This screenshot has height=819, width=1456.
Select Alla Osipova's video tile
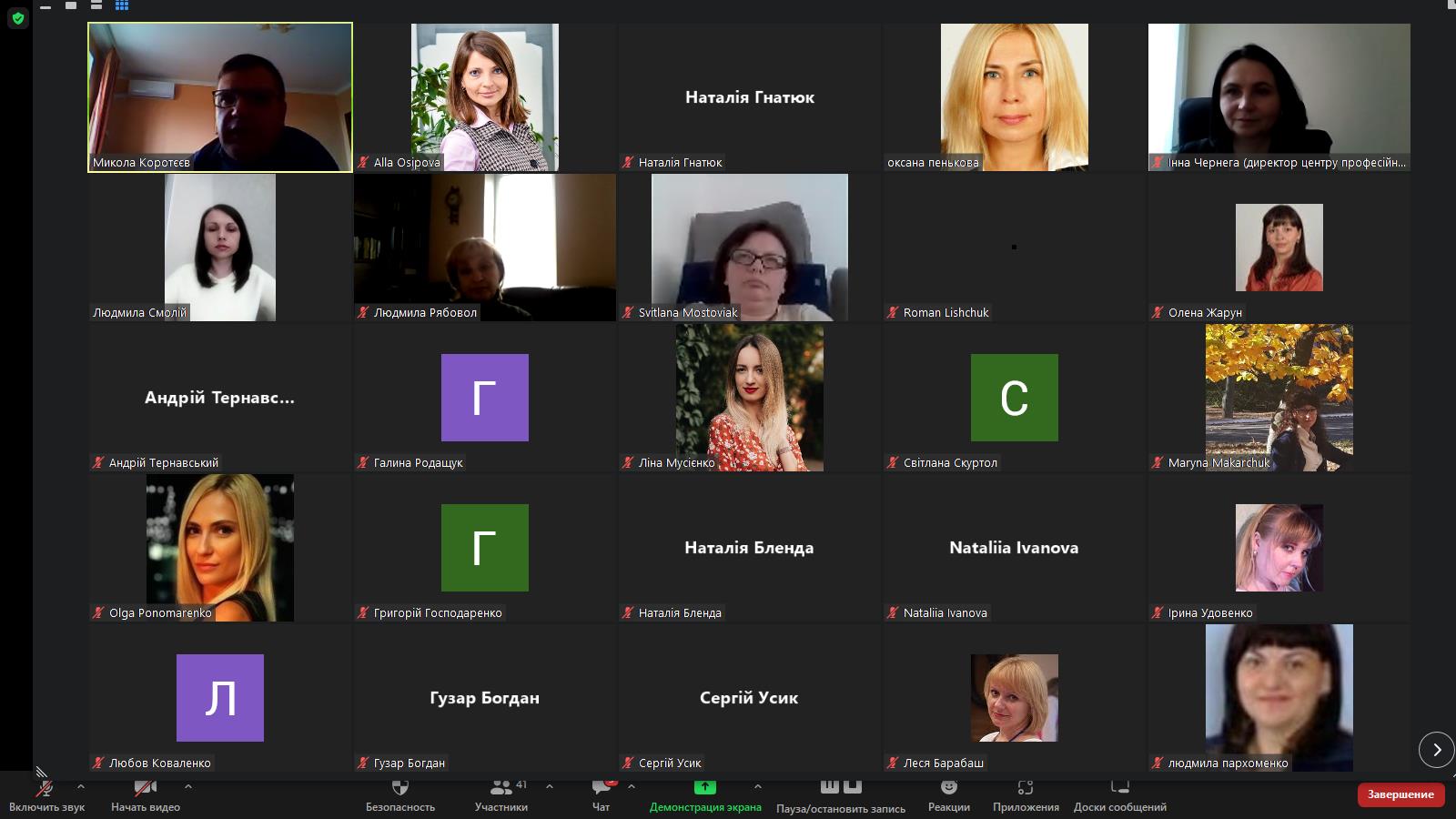485,97
